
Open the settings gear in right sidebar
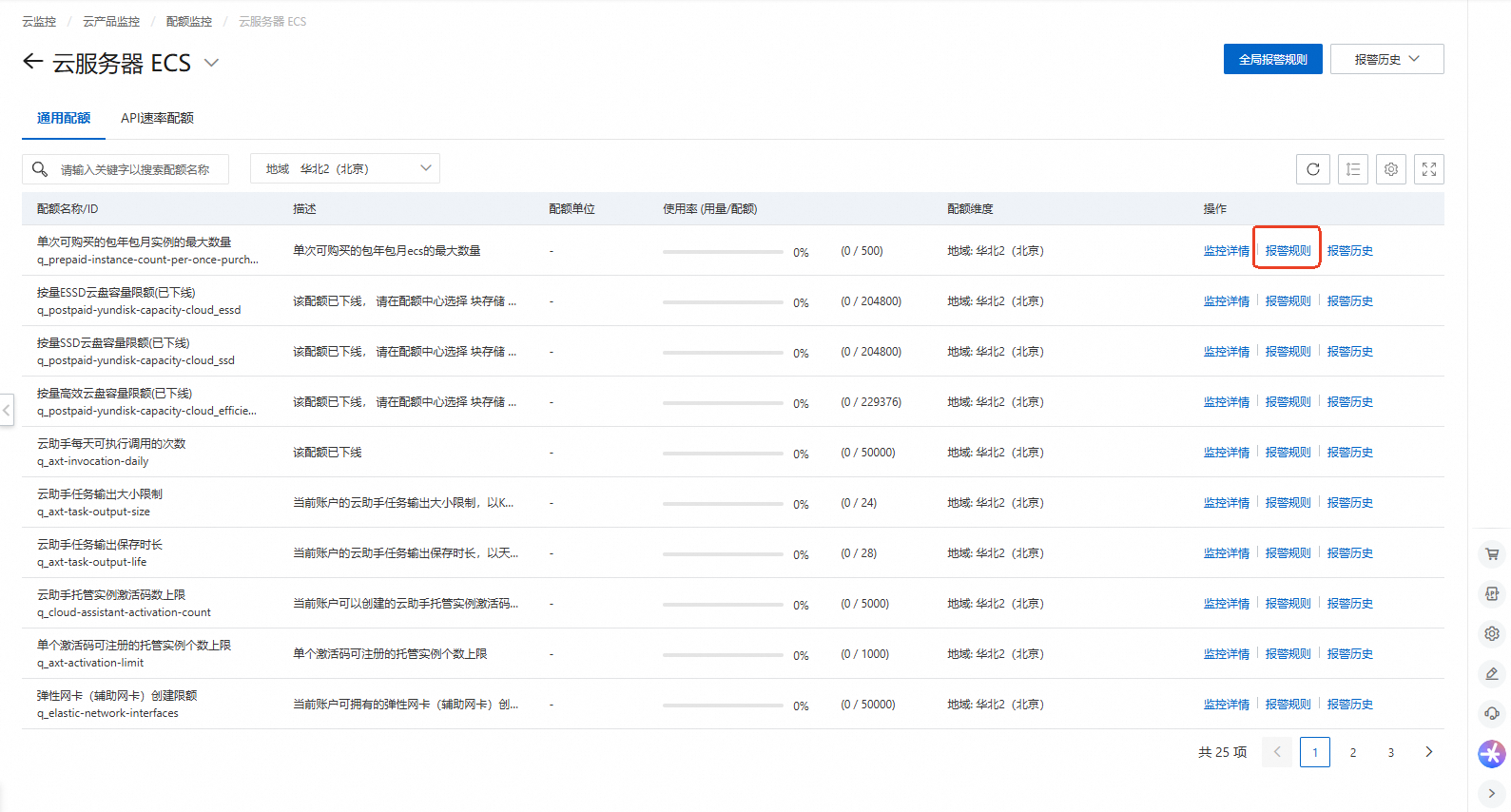[x=1492, y=633]
